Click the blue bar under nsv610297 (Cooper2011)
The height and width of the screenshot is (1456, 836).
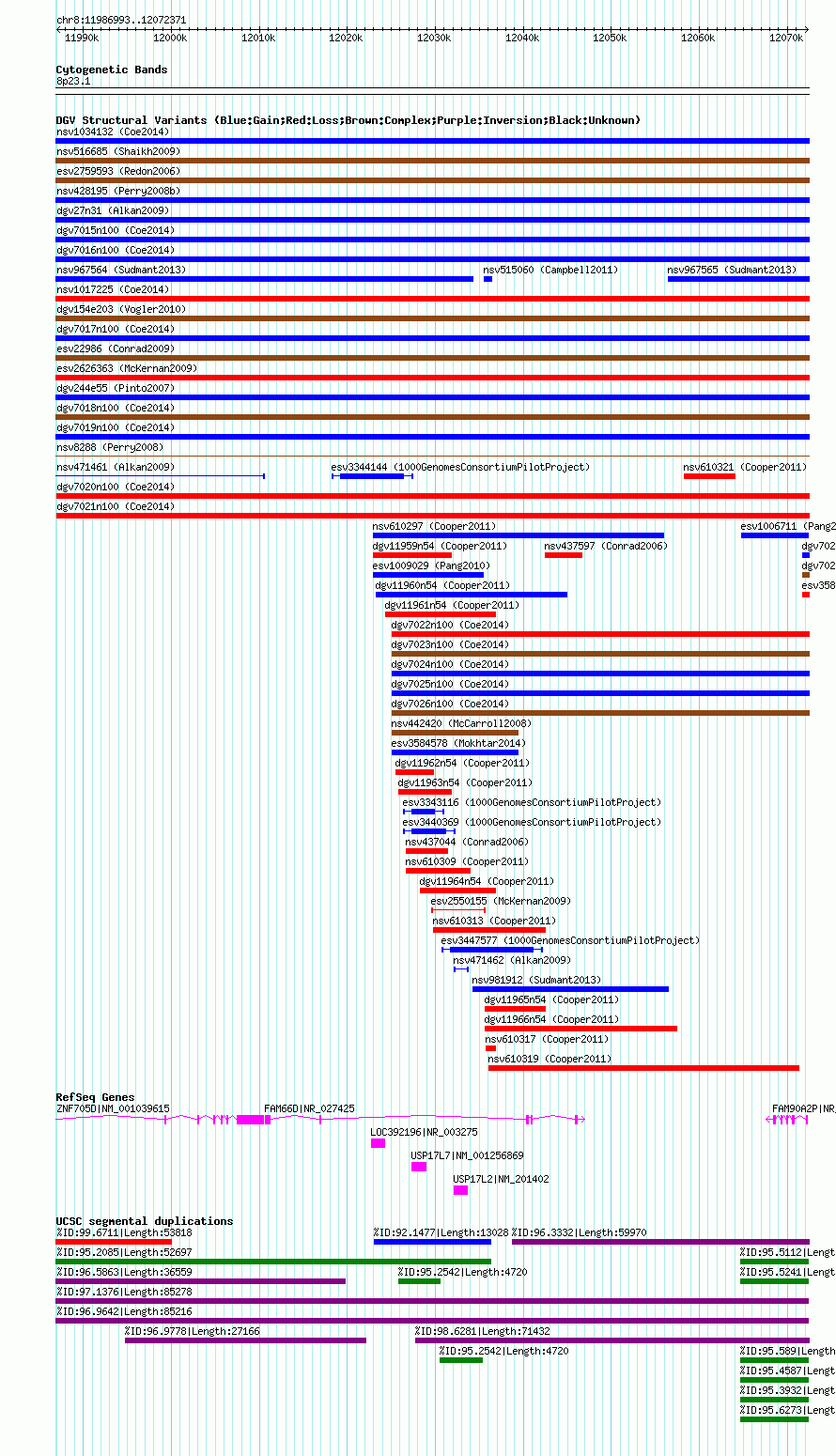(x=519, y=535)
